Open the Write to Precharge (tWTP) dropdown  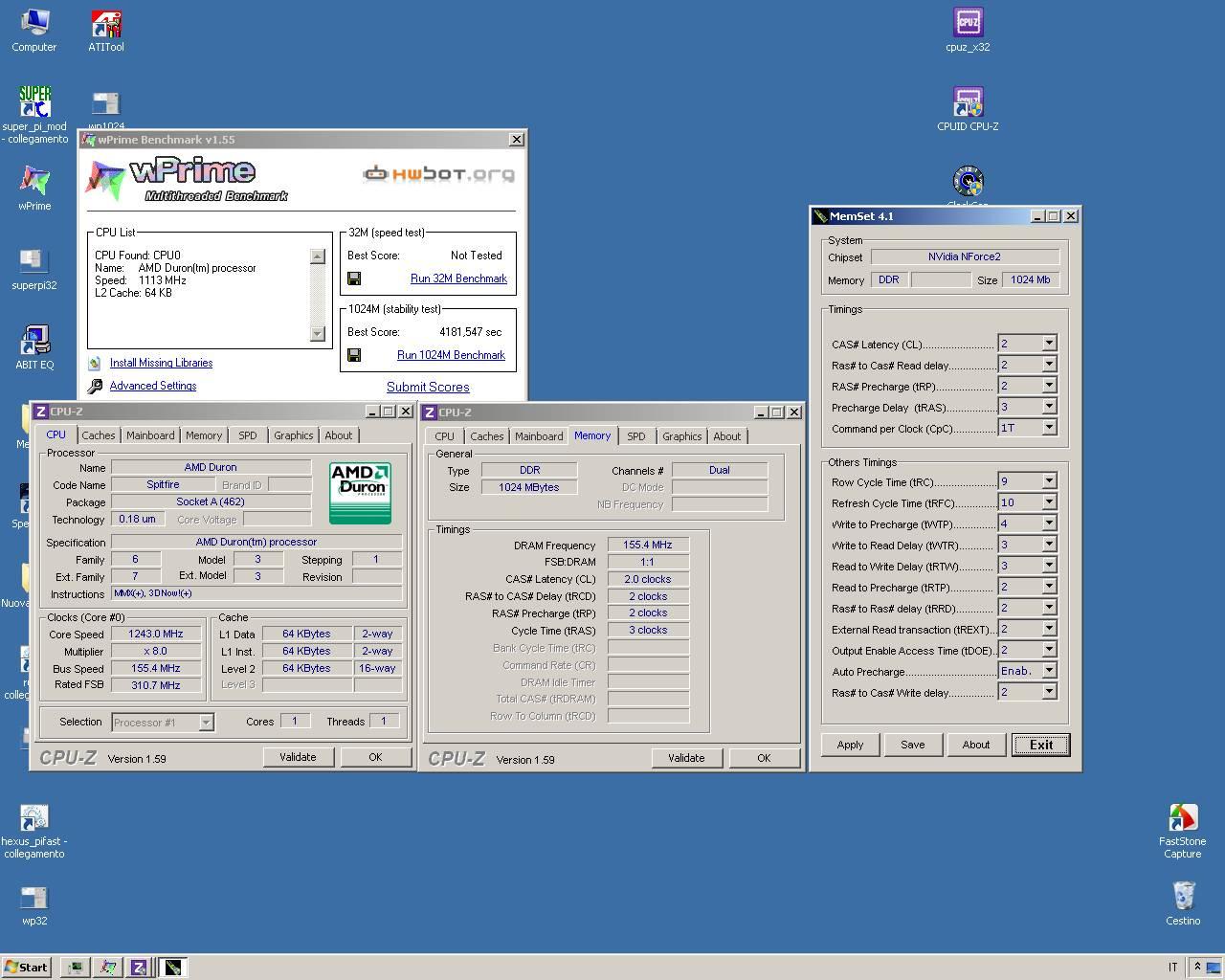click(1049, 523)
